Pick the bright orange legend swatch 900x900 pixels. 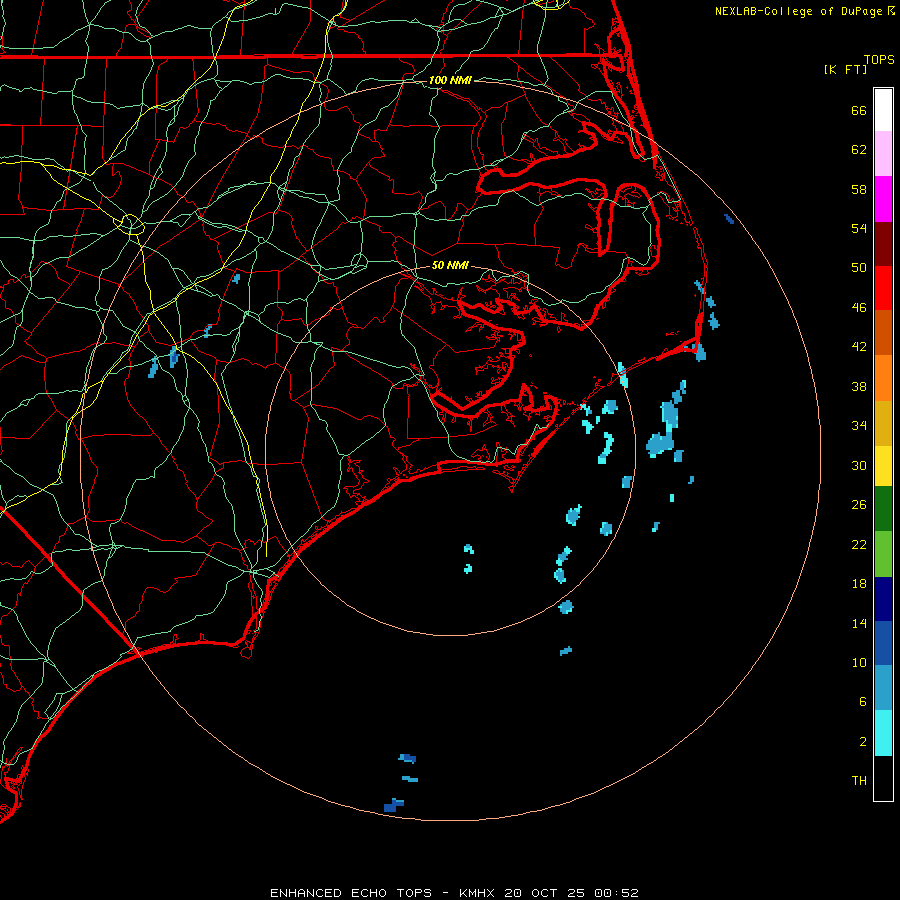(x=883, y=378)
